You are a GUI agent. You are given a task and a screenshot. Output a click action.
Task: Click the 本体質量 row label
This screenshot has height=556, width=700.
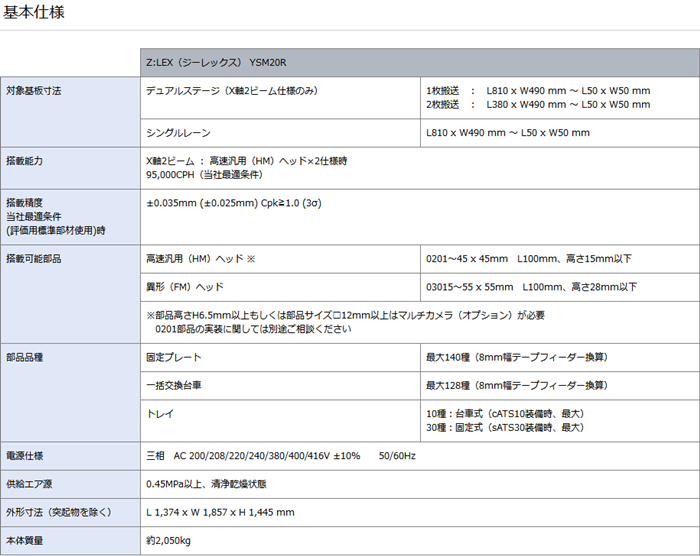pyautogui.click(x=25, y=541)
